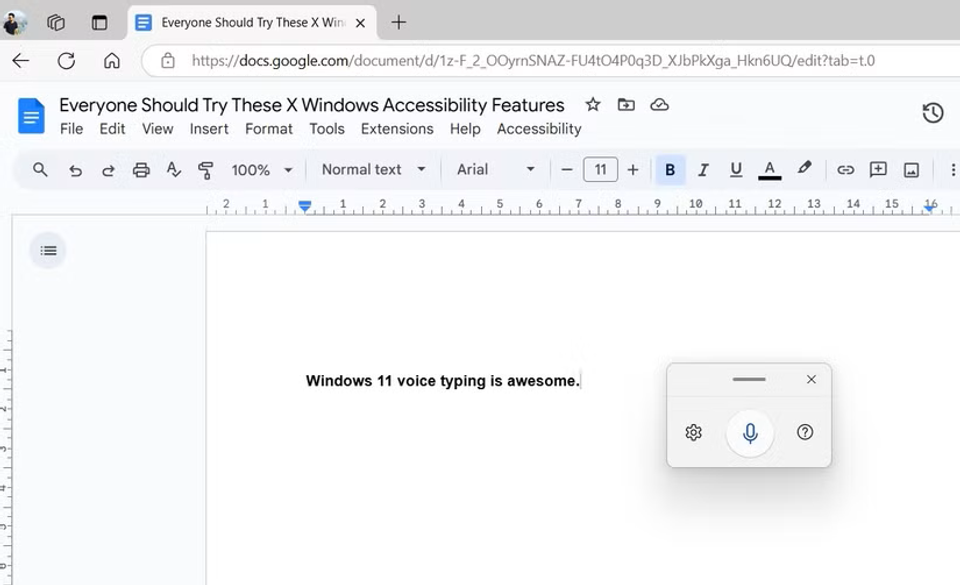Decrease the font size with minus

567,170
